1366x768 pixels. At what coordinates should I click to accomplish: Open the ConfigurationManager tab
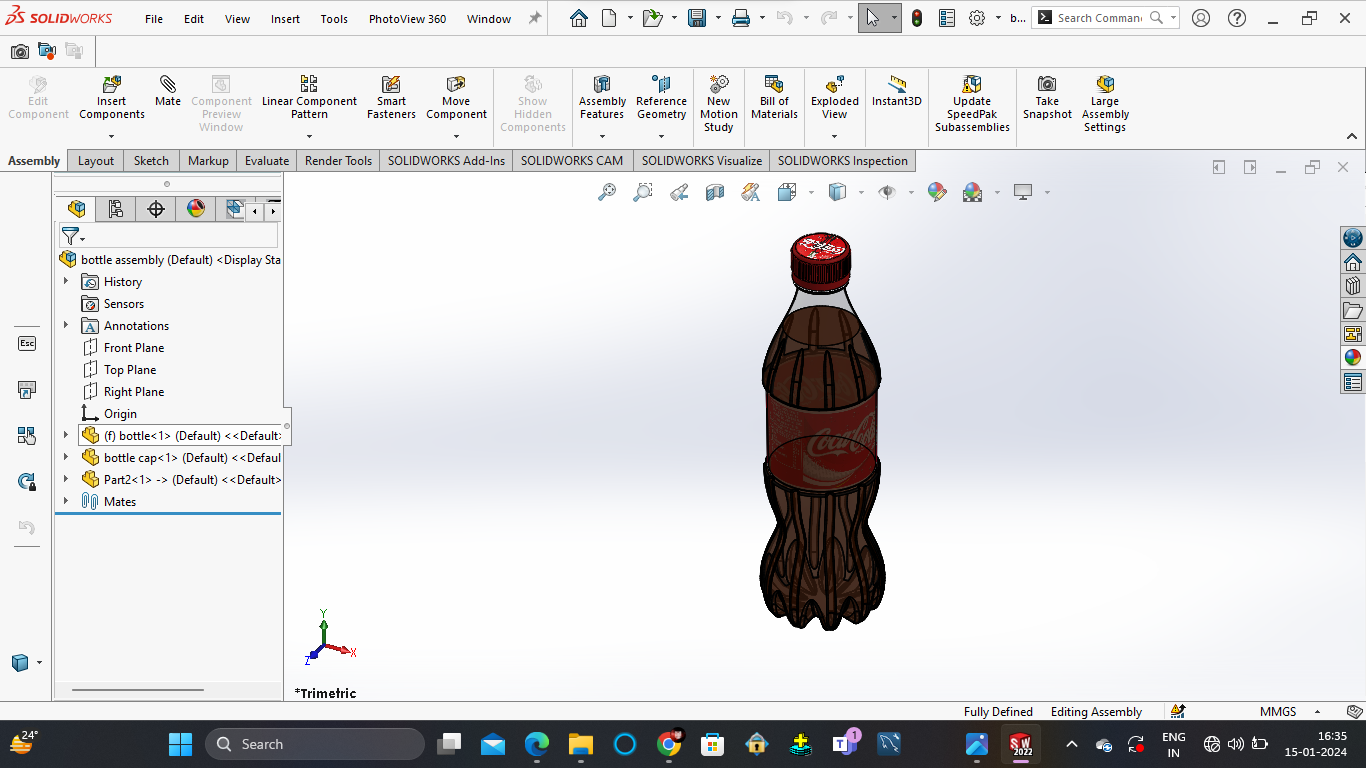tap(156, 209)
